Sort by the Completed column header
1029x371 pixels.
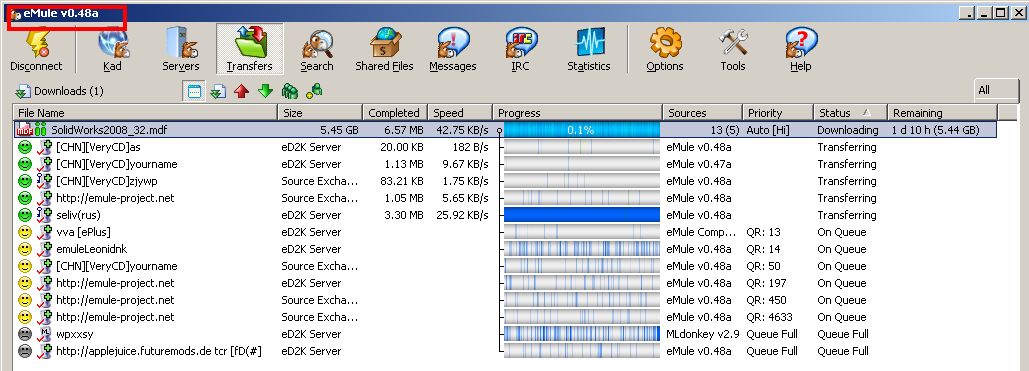(395, 113)
